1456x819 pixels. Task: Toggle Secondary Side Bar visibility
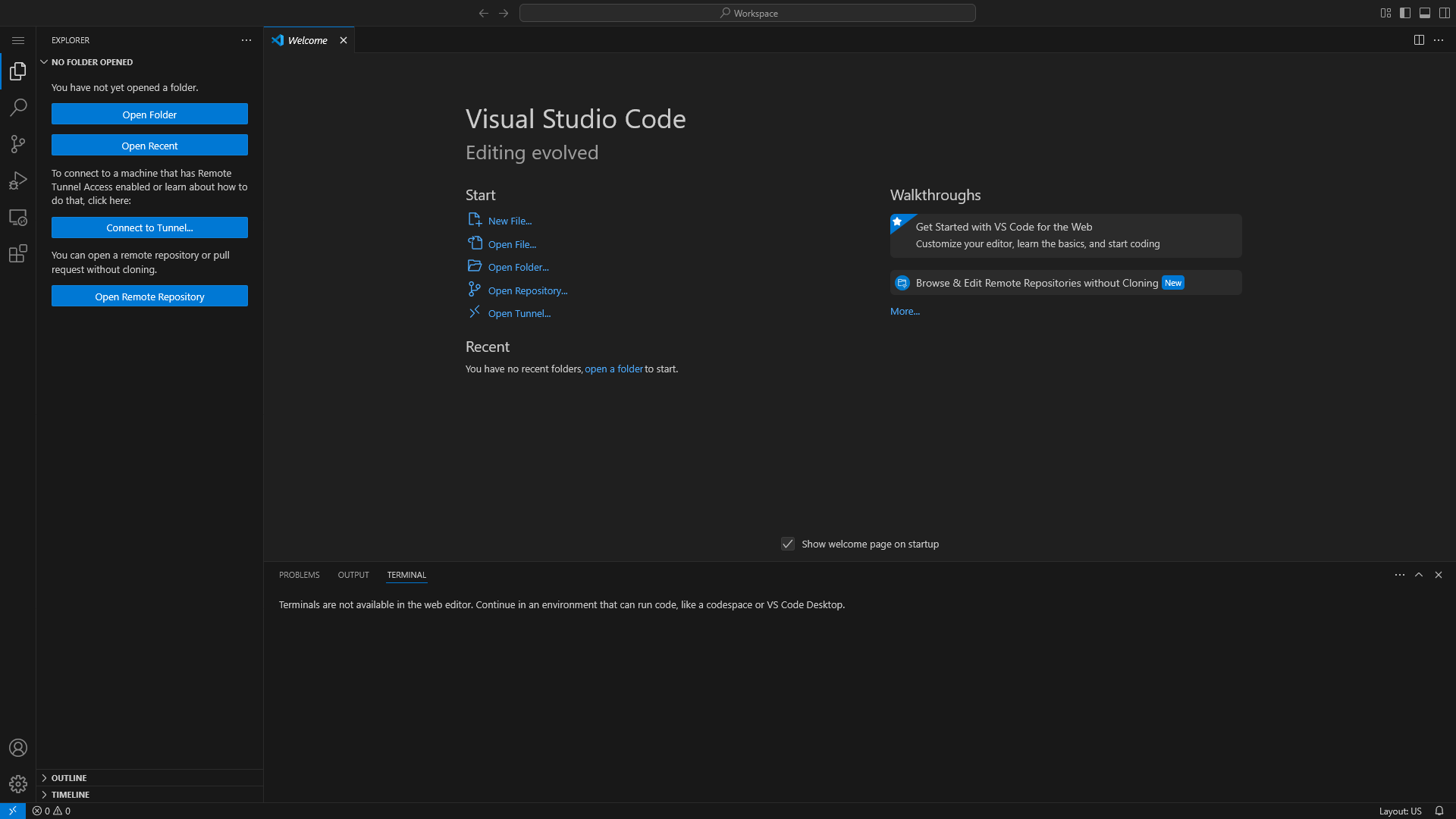pos(1445,13)
